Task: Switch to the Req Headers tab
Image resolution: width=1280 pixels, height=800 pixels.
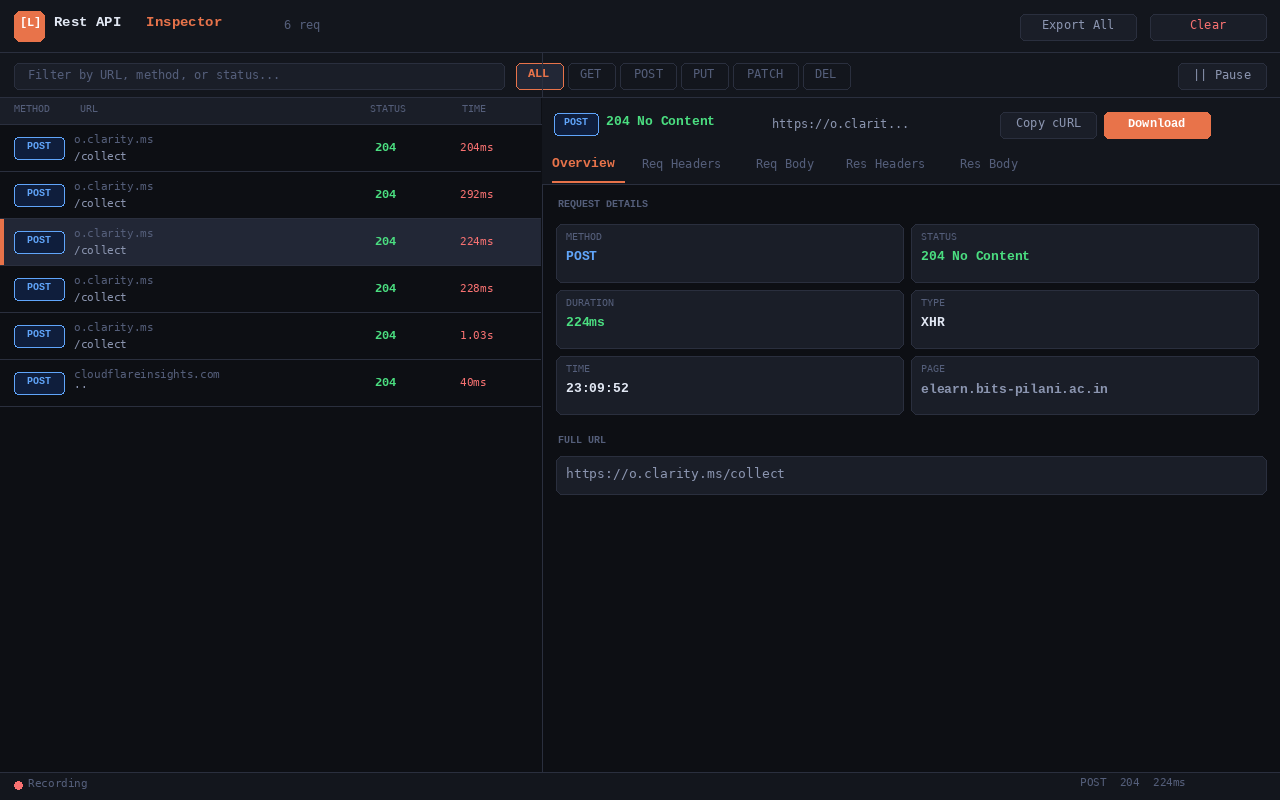Action: [x=681, y=164]
